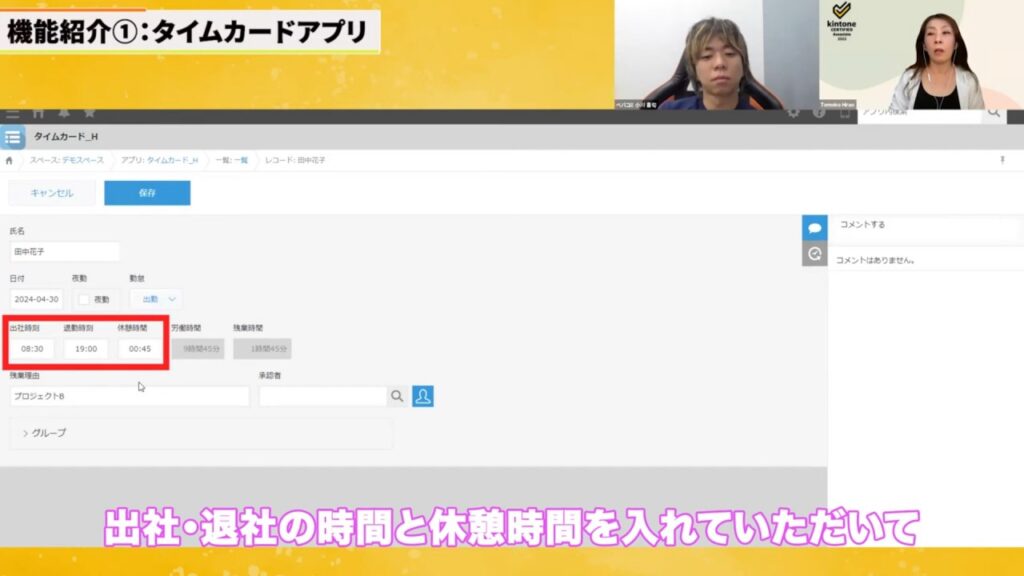This screenshot has height=576, width=1024.
Task: Click the search magnifier in アプリ内検索 bar
Action: (x=993, y=113)
